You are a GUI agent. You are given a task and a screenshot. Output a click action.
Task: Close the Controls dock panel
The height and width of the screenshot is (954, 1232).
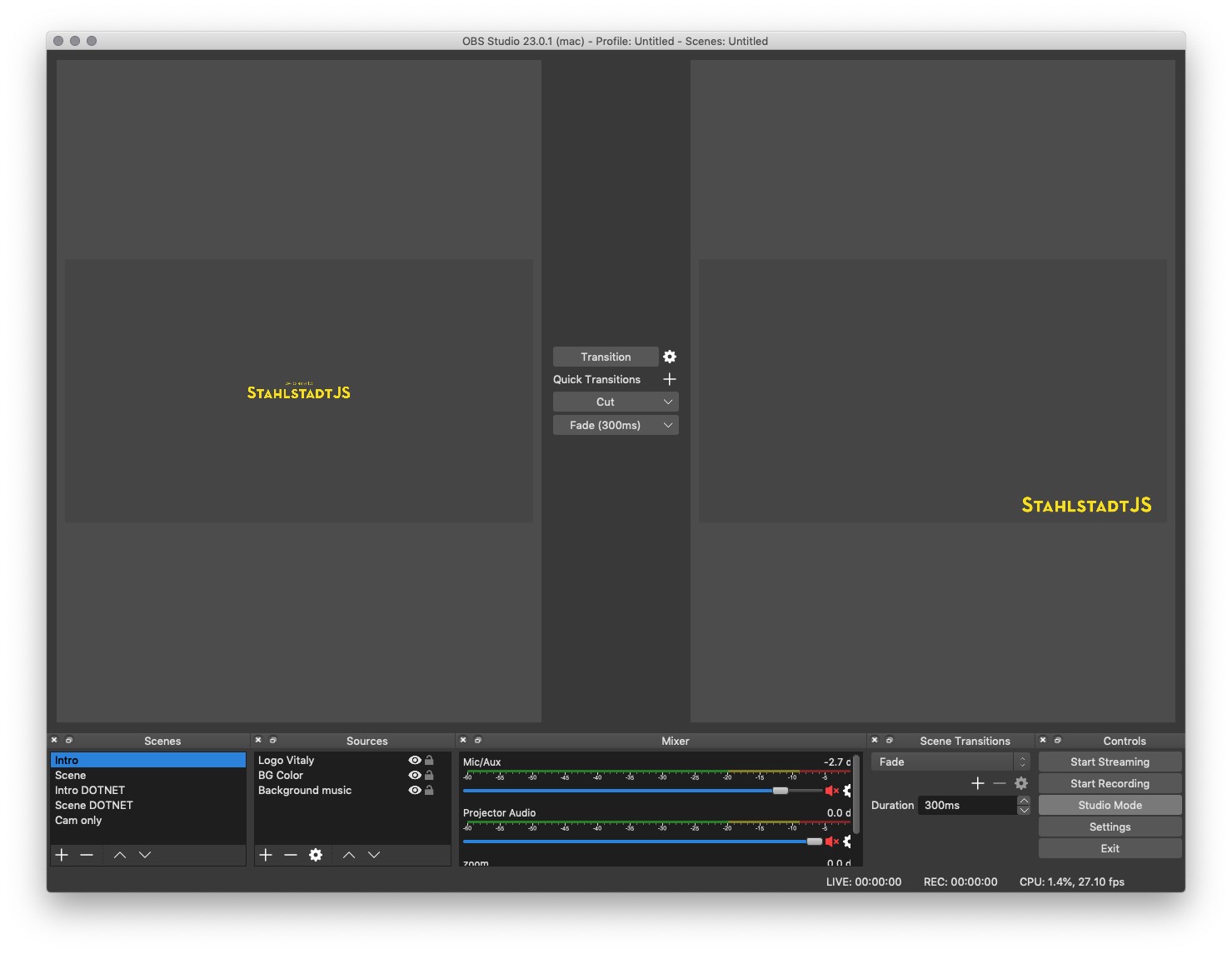(1043, 740)
